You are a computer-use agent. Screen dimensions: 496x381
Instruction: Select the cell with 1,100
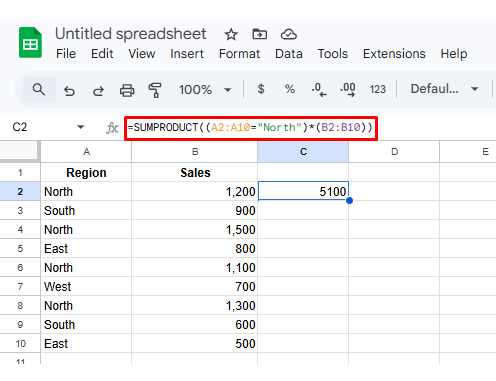pyautogui.click(x=195, y=267)
